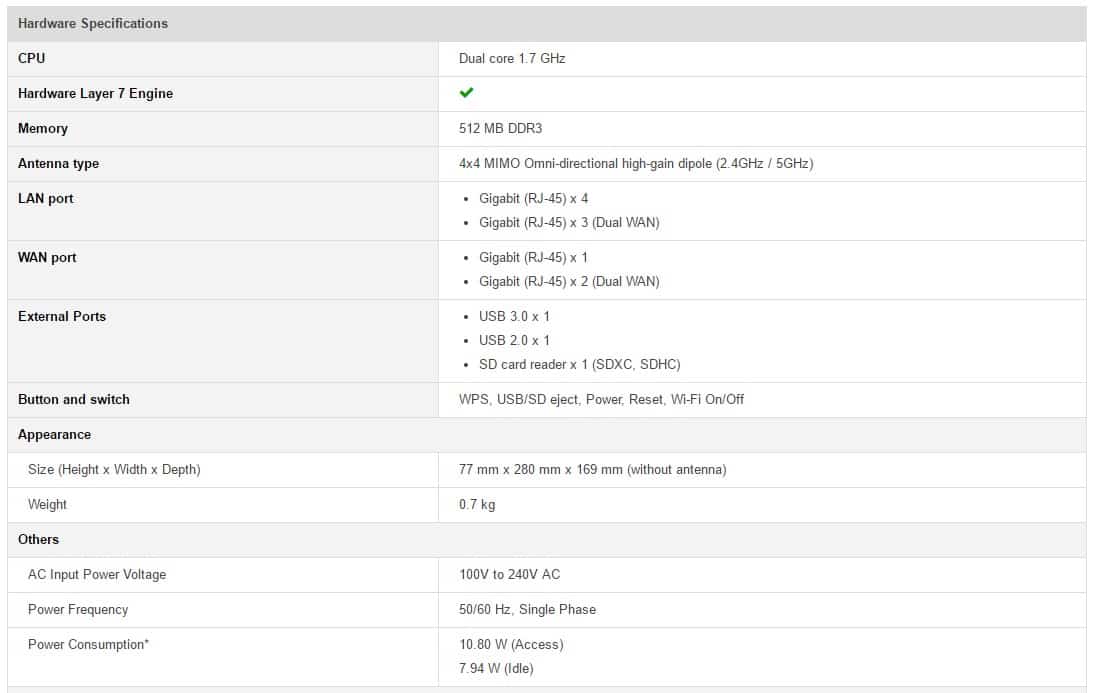Select 'Gigabit (RJ-45) x 4' entry
This screenshot has height=693, width=1095.
click(x=534, y=198)
